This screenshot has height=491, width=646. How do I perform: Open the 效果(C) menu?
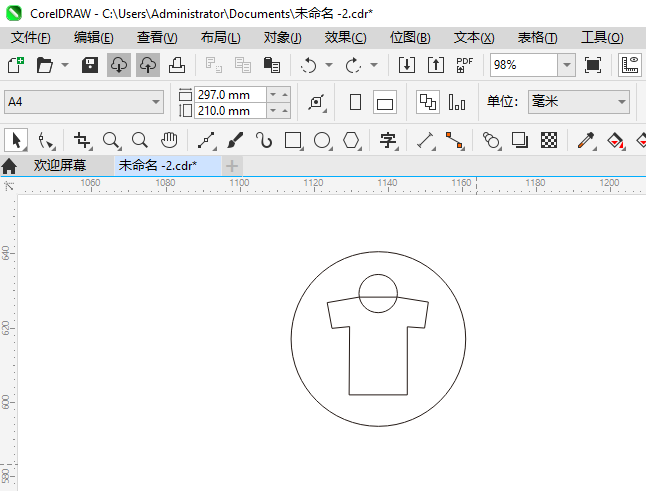point(345,37)
